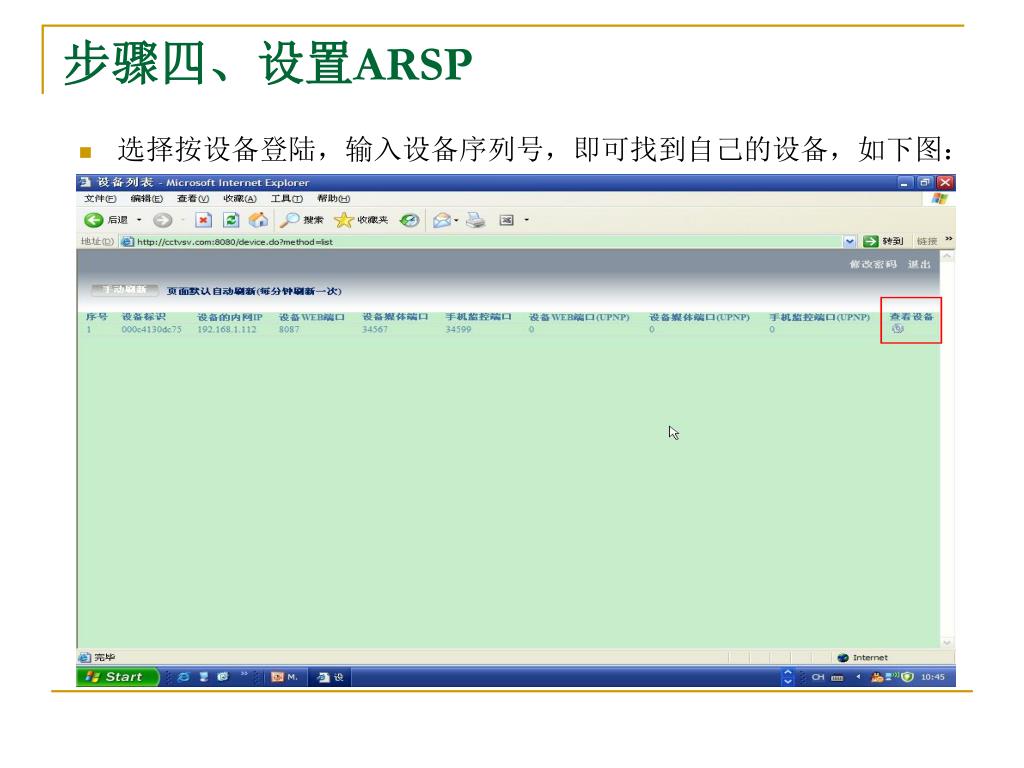Open the 收藏(A) menu
The image size is (1024, 768).
(240, 199)
